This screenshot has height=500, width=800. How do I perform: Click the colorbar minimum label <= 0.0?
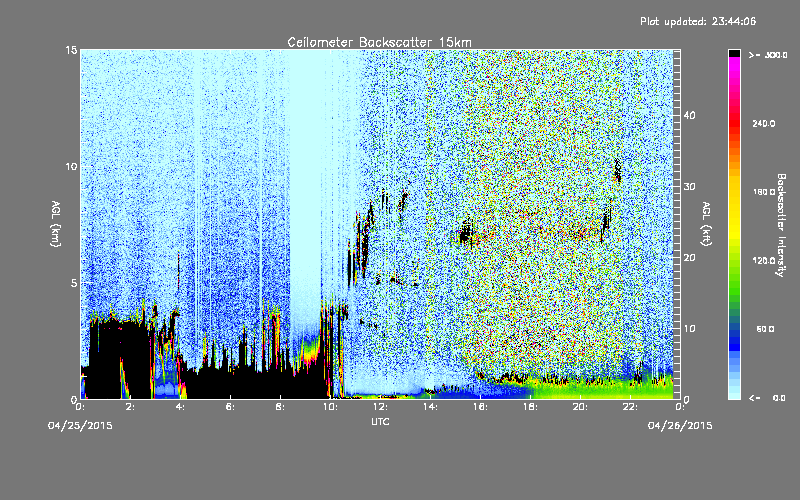[x=767, y=397]
